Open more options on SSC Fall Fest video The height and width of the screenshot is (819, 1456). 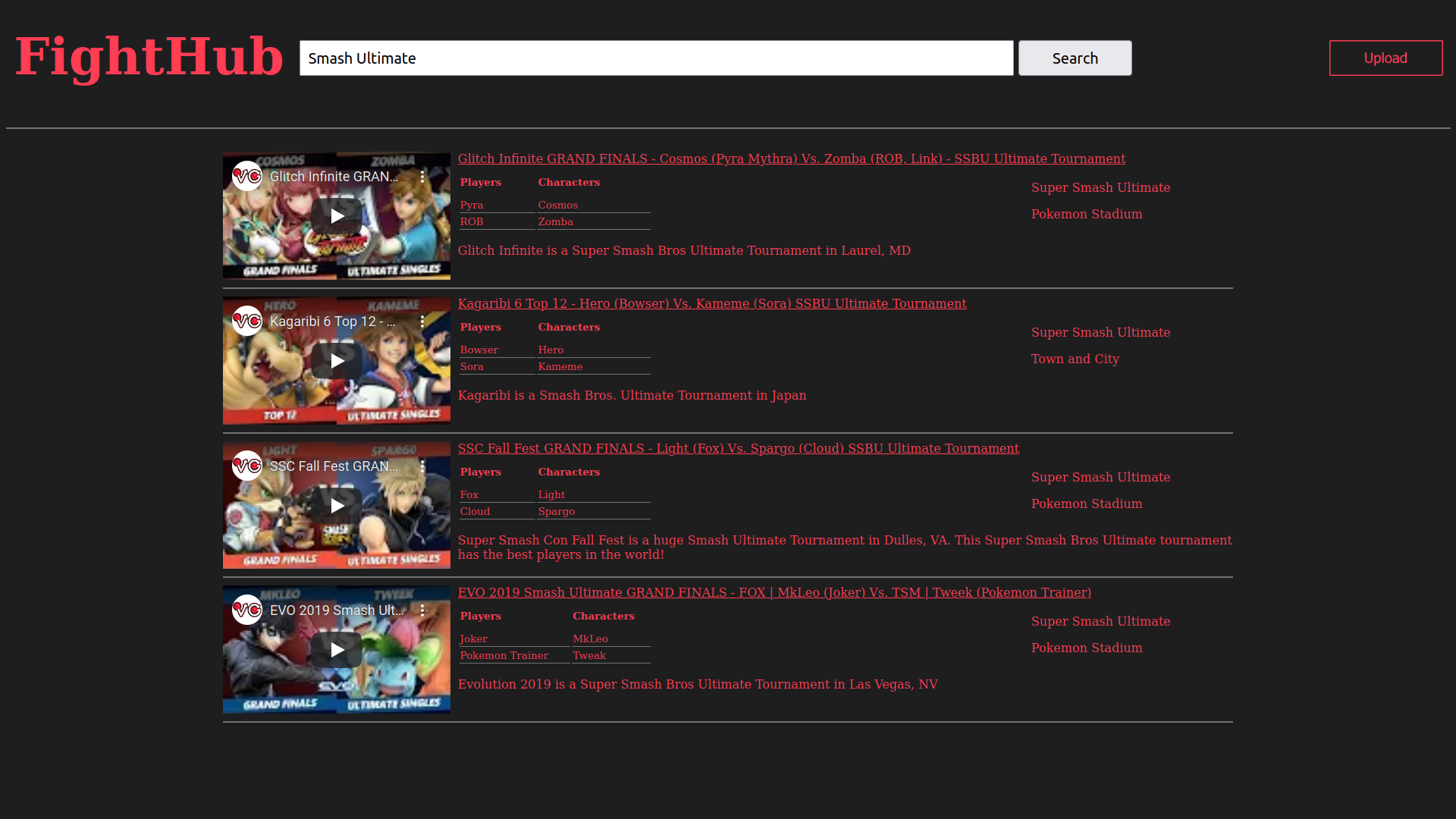[422, 466]
